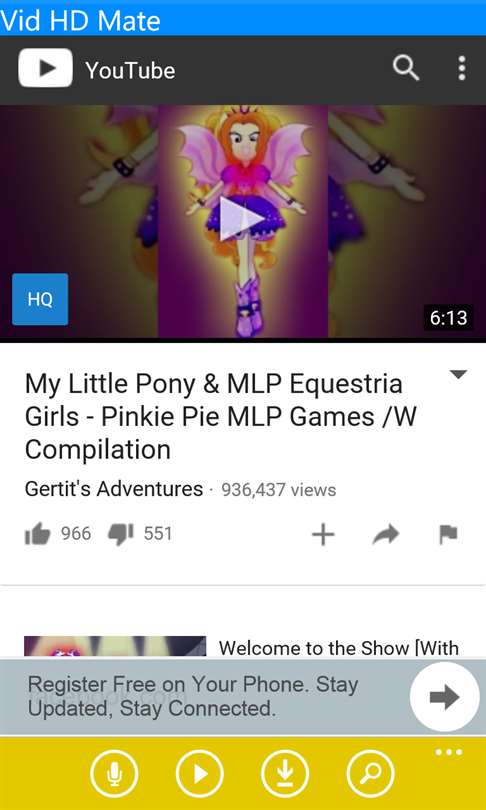
Task: Expand video description with down arrow
Action: (x=458, y=375)
